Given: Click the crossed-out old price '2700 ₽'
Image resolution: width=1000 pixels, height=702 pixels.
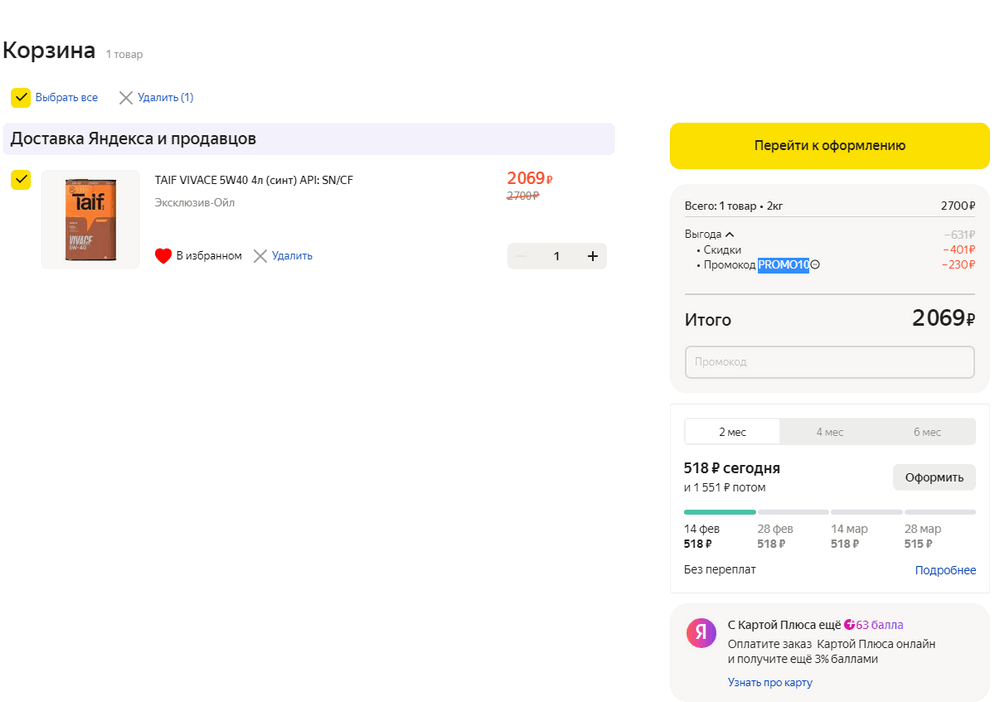Looking at the screenshot, I should 523,196.
